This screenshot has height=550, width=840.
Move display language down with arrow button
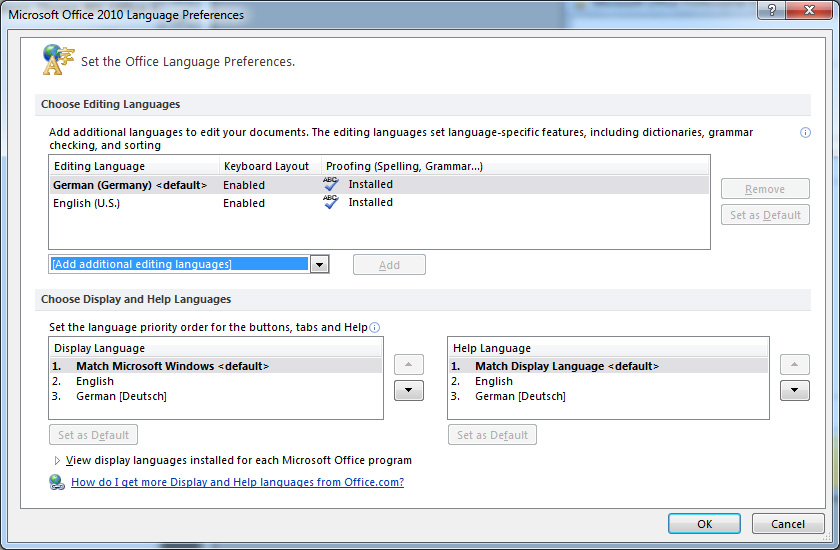pos(409,391)
